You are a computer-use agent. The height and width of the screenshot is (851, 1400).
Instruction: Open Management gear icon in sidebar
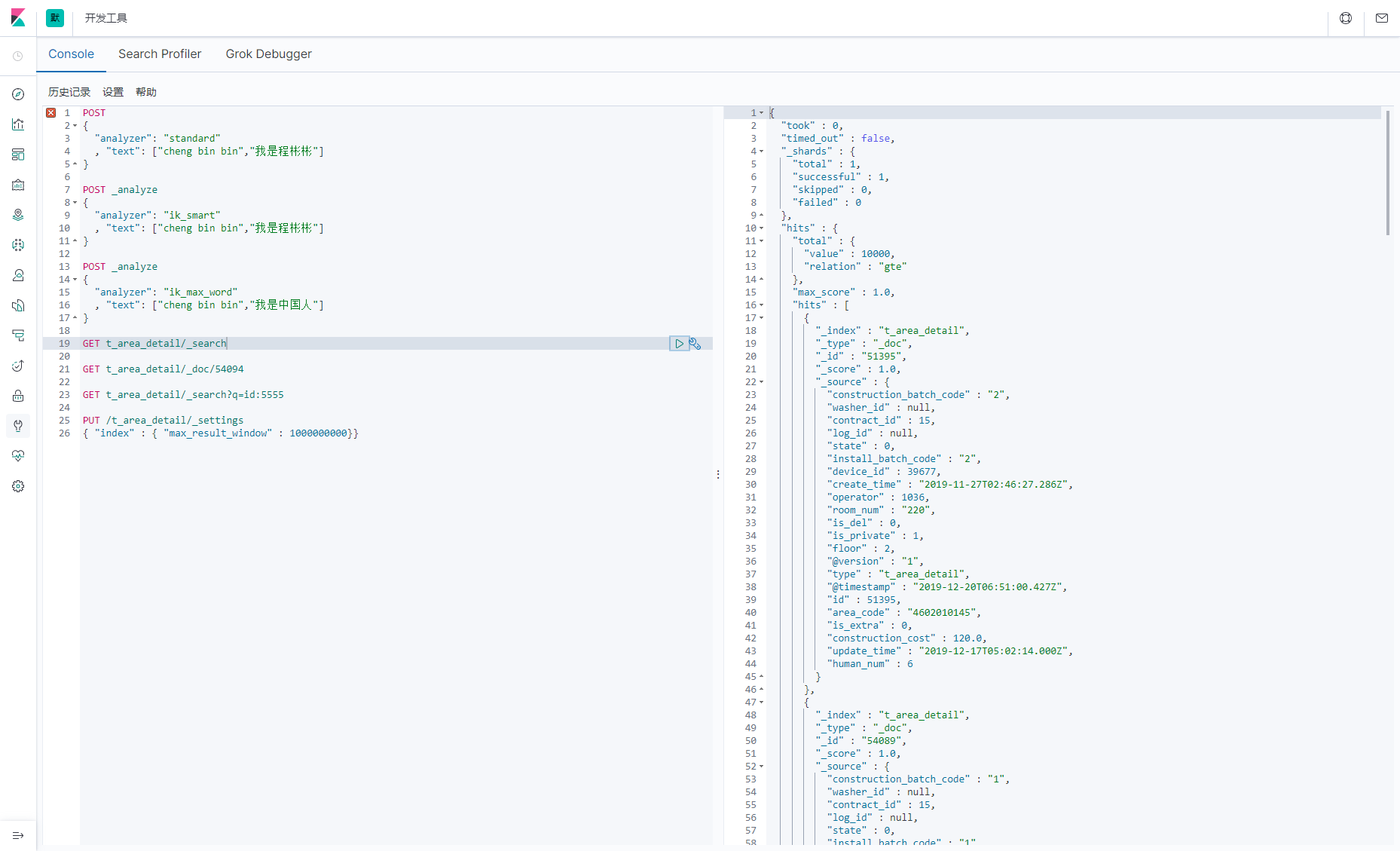click(18, 486)
